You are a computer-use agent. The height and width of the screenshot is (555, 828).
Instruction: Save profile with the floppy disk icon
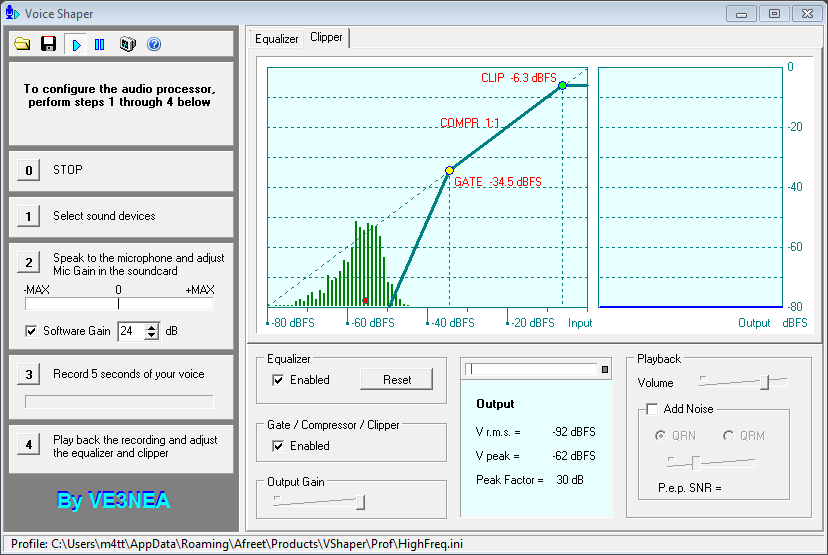(x=48, y=44)
